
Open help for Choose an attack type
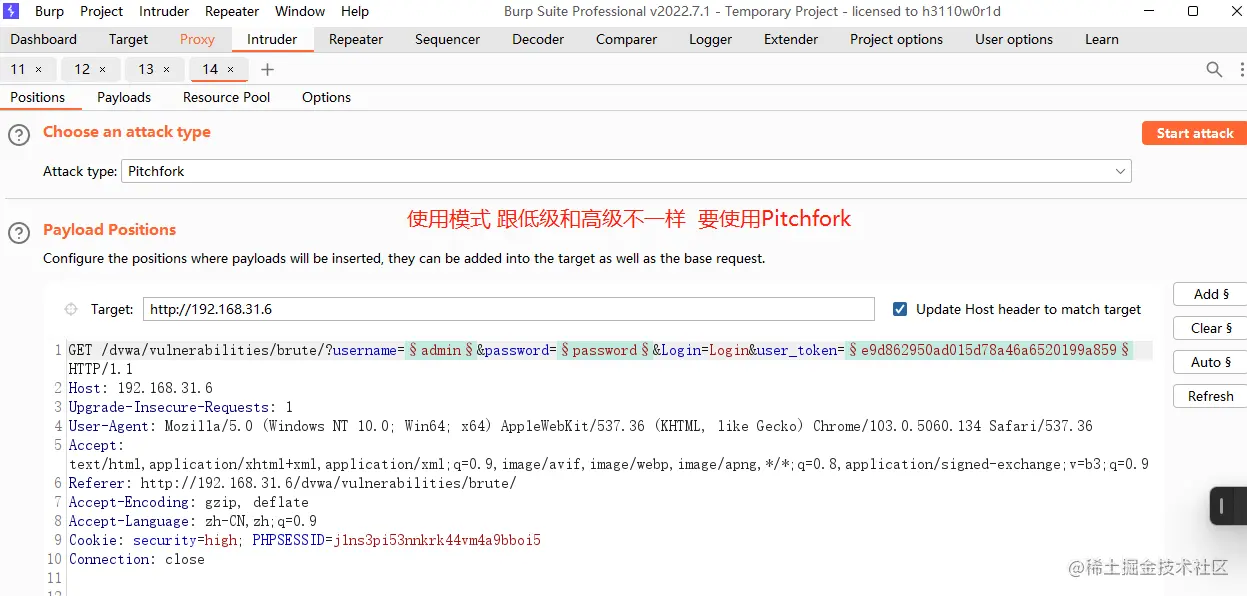pyautogui.click(x=19, y=135)
